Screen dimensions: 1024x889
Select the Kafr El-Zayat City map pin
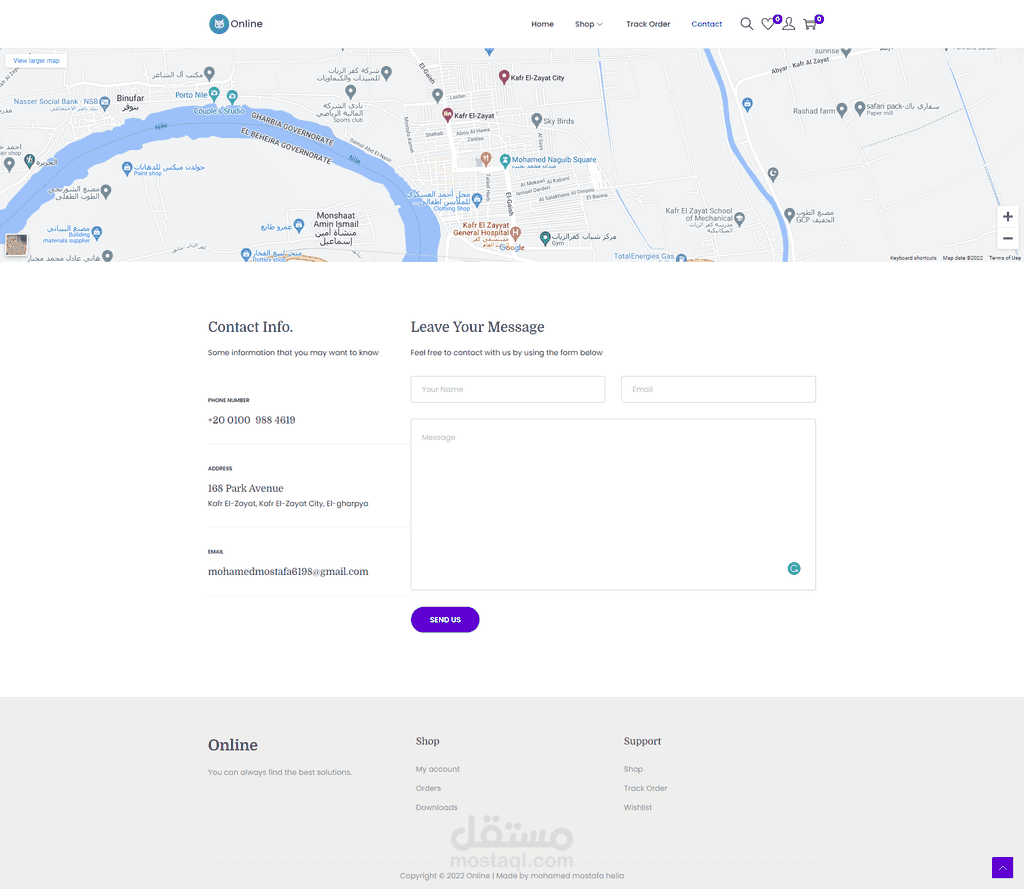(504, 77)
